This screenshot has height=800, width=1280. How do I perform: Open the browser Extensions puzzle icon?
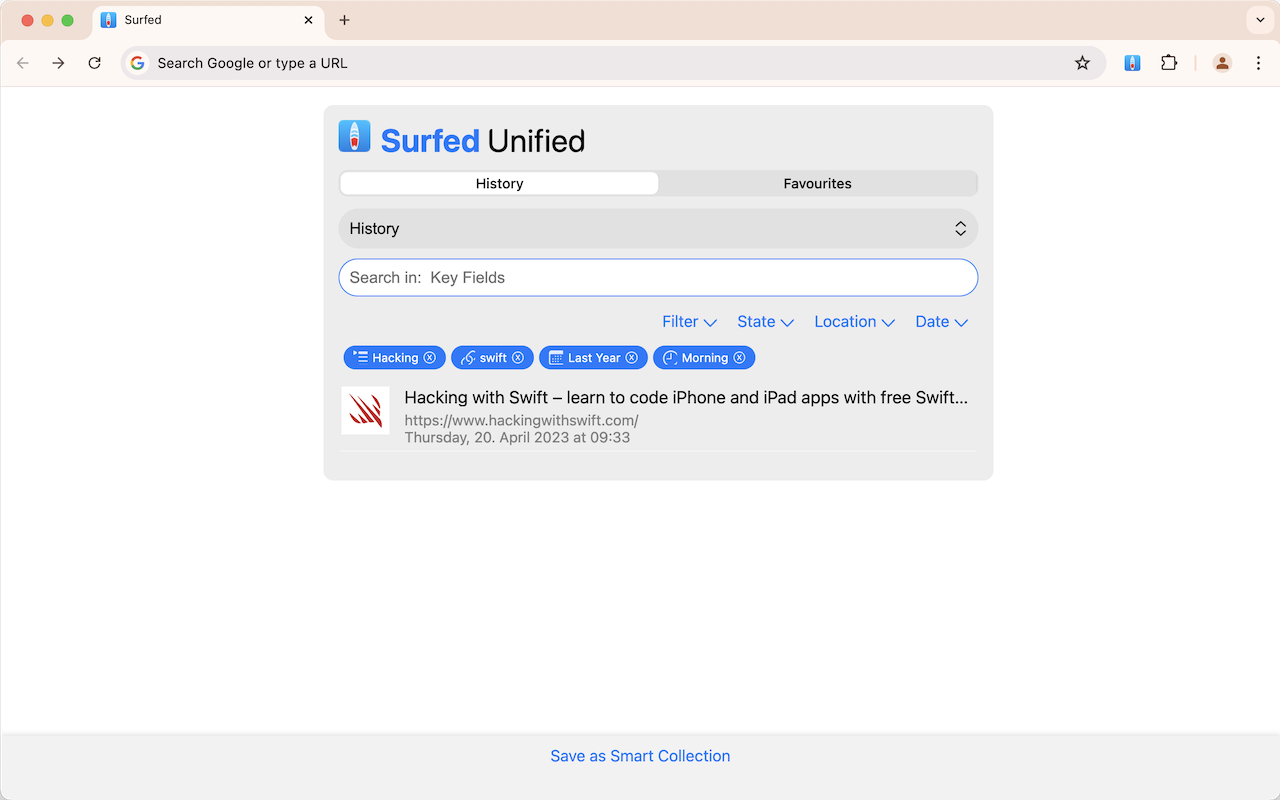coord(1169,63)
